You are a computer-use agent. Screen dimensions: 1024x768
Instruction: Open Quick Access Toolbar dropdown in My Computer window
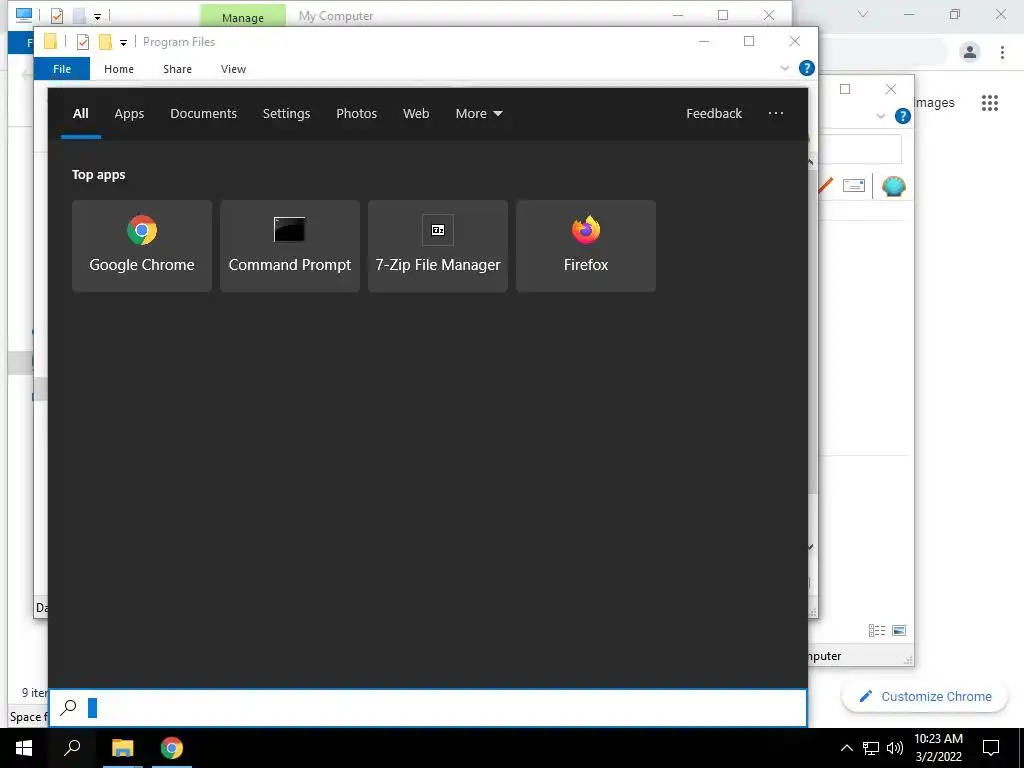coord(97,16)
